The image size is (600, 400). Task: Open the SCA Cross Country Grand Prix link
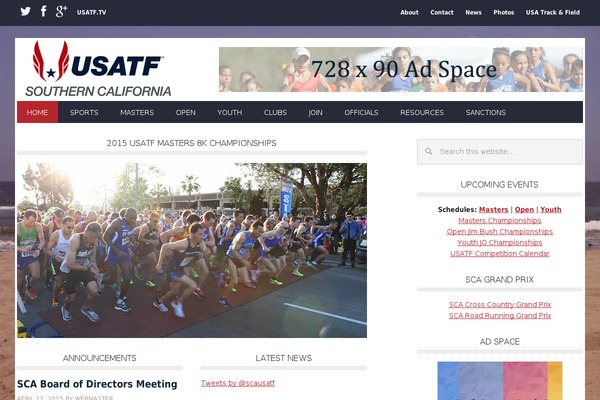coord(500,304)
